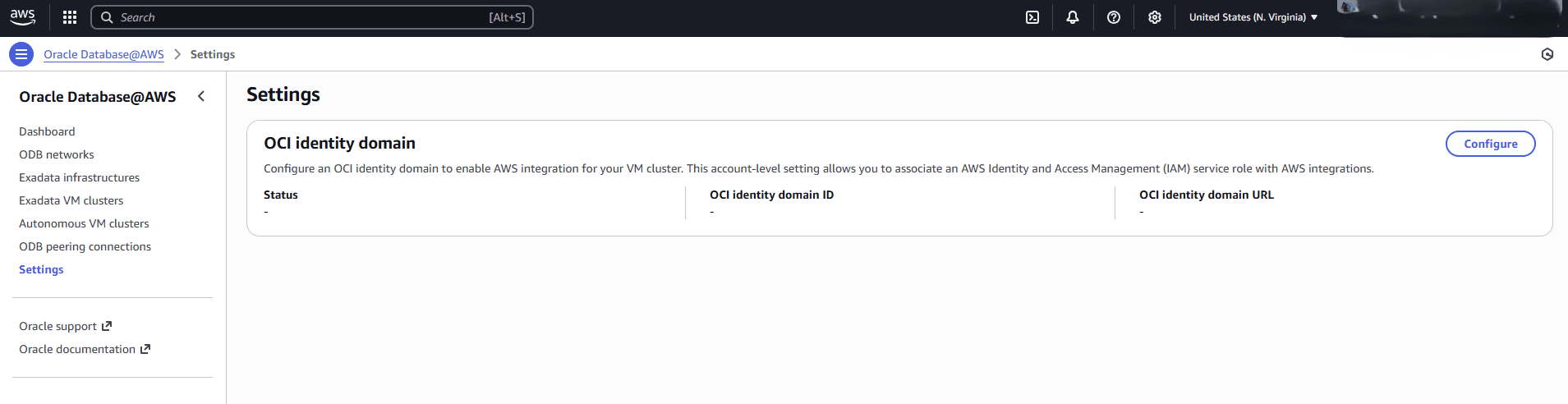Image resolution: width=1568 pixels, height=404 pixels.
Task: Click the hexagon icon at top right
Action: (1547, 54)
